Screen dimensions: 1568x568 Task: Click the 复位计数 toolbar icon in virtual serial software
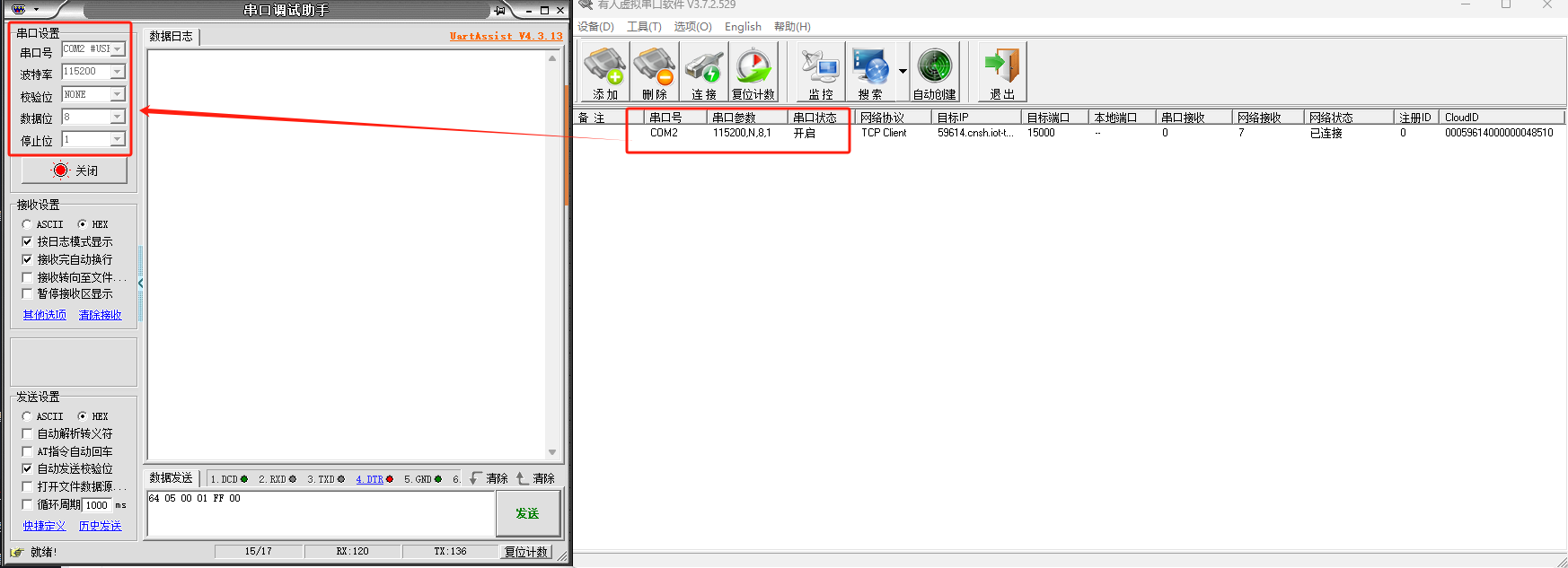point(753,72)
